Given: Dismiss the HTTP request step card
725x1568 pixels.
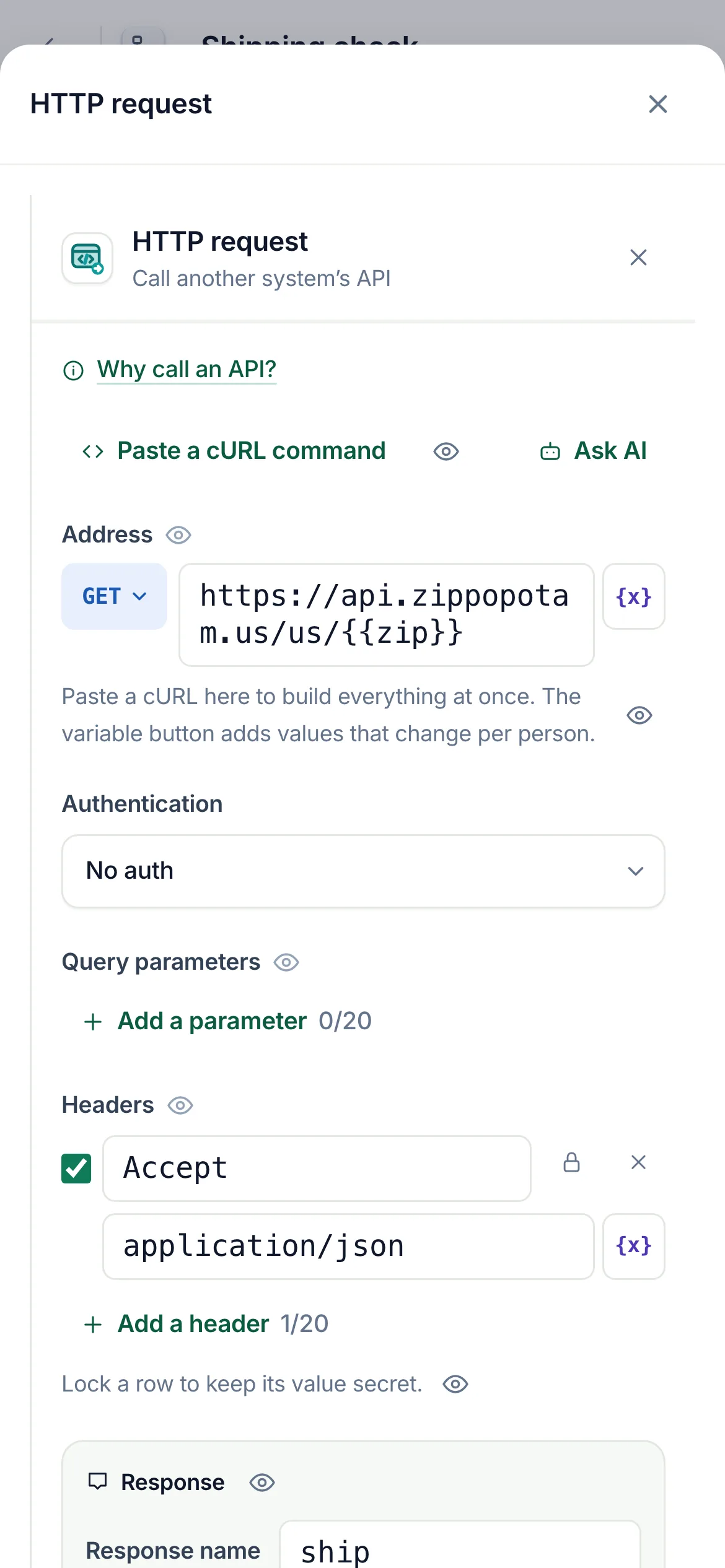Looking at the screenshot, I should coord(638,257).
